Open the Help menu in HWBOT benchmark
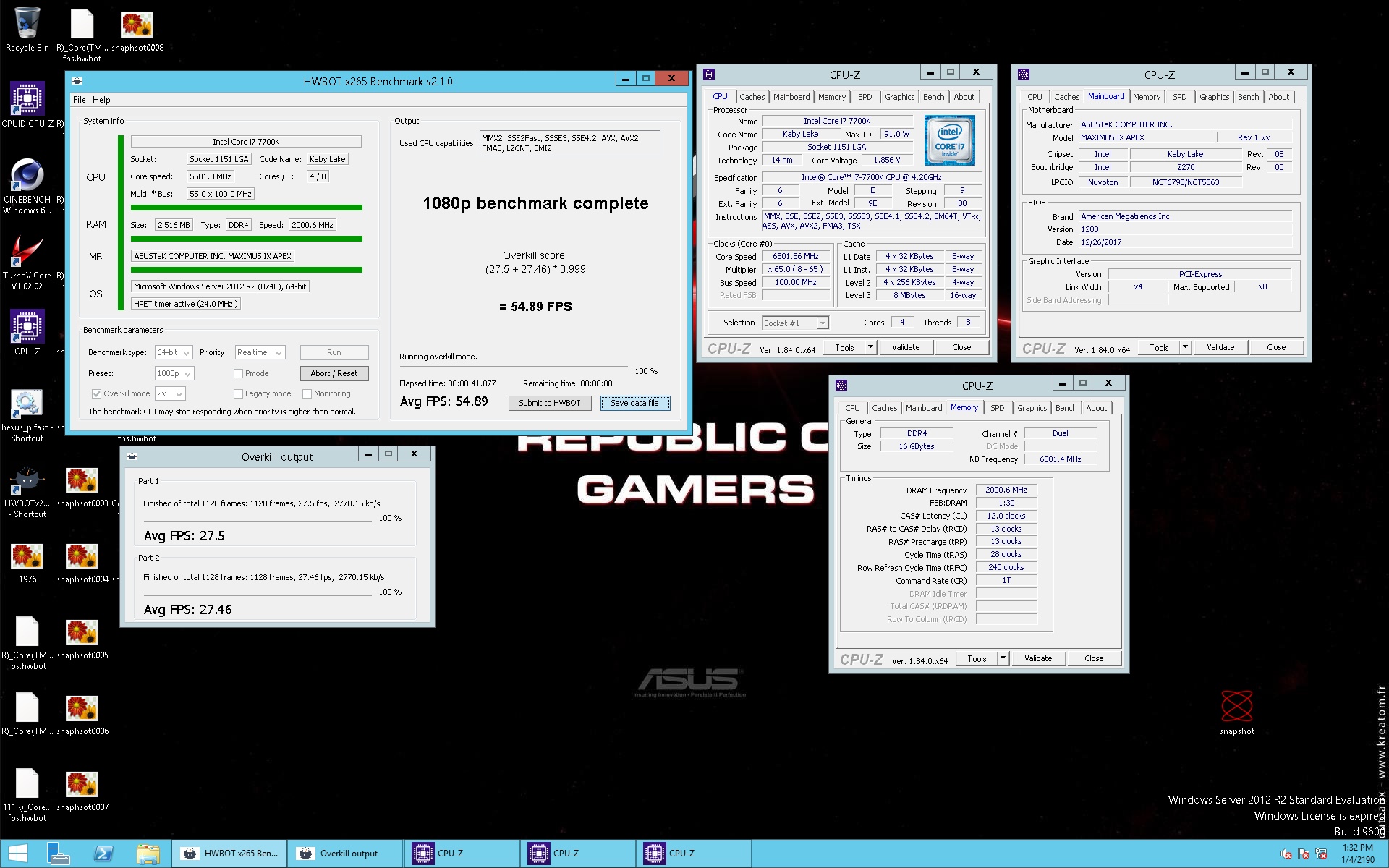 pyautogui.click(x=101, y=100)
